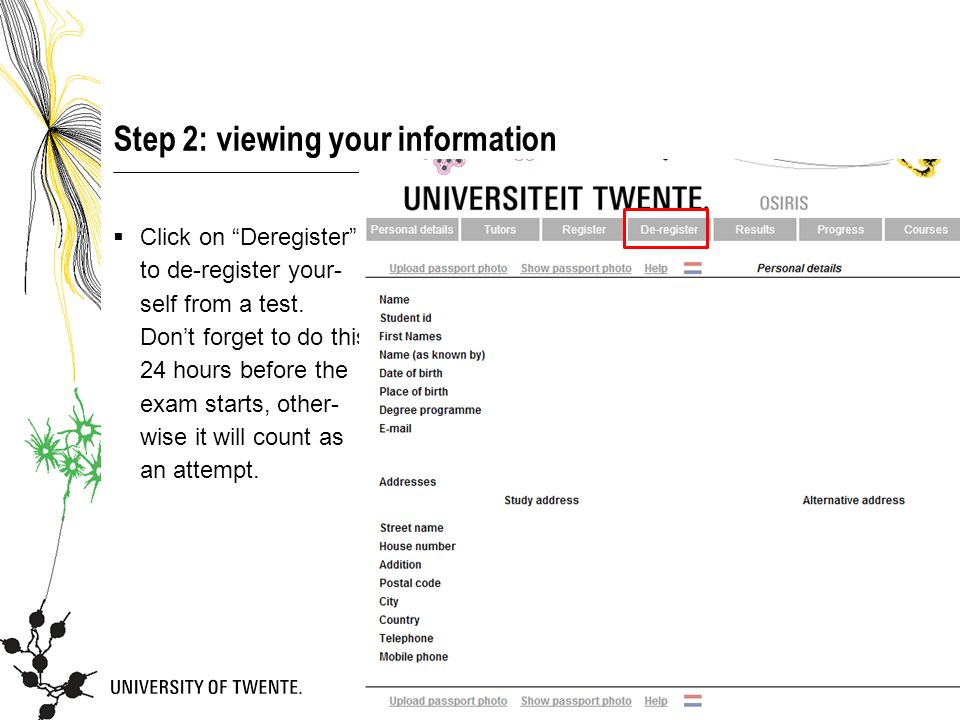The width and height of the screenshot is (960, 720).
Task: Select the 'Date of birth' label
Action: point(411,373)
